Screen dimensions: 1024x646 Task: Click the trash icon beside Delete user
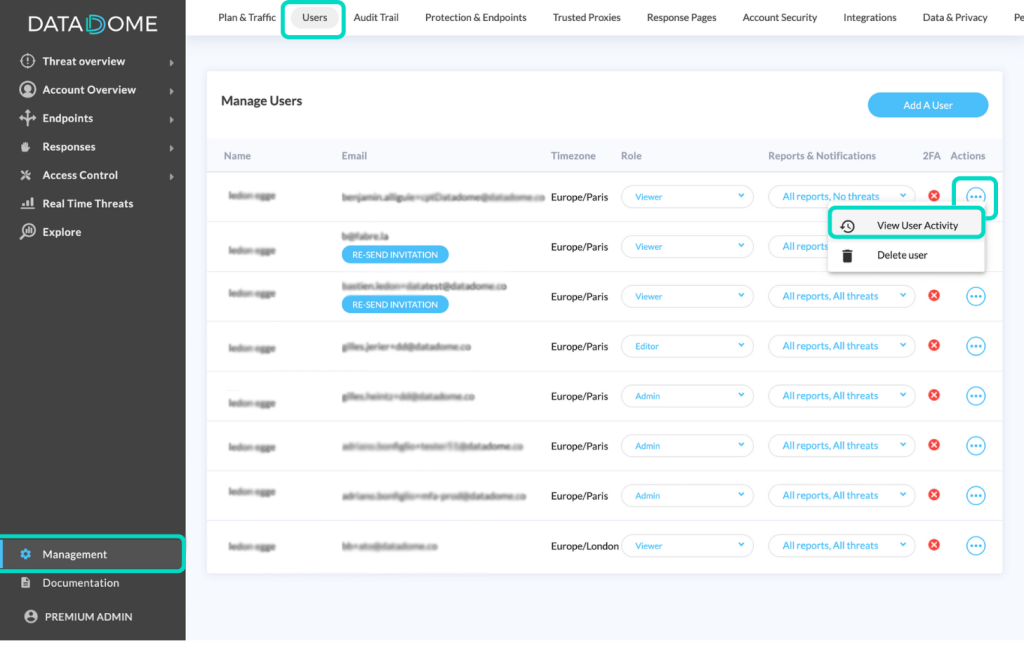848,254
